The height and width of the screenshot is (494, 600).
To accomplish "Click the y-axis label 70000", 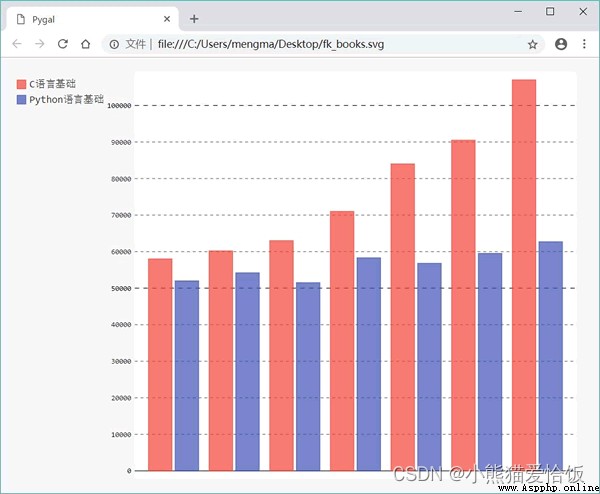I will [121, 215].
